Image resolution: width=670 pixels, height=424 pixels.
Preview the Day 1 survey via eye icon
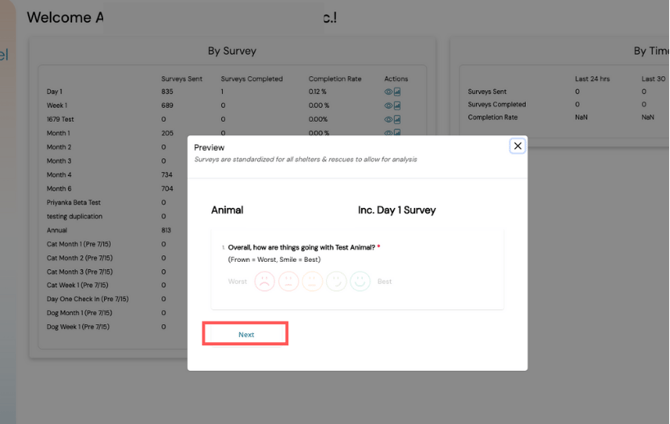tap(389, 92)
